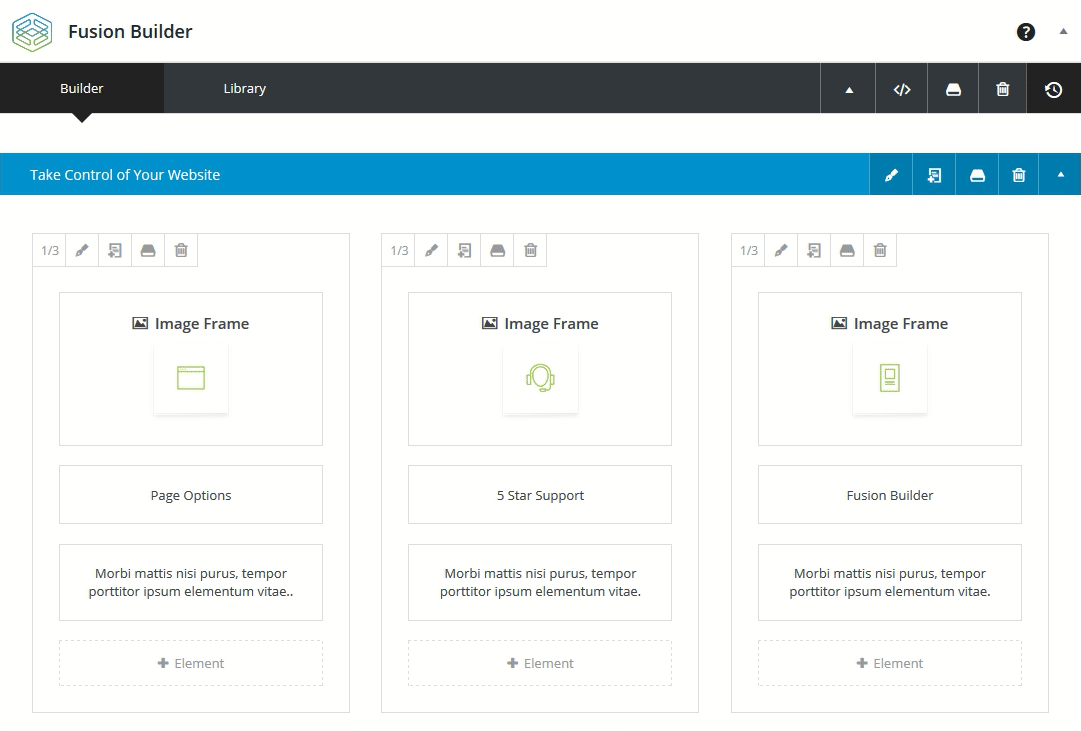Add an Element to the first column
The width and height of the screenshot is (1081, 731).
tap(191, 663)
